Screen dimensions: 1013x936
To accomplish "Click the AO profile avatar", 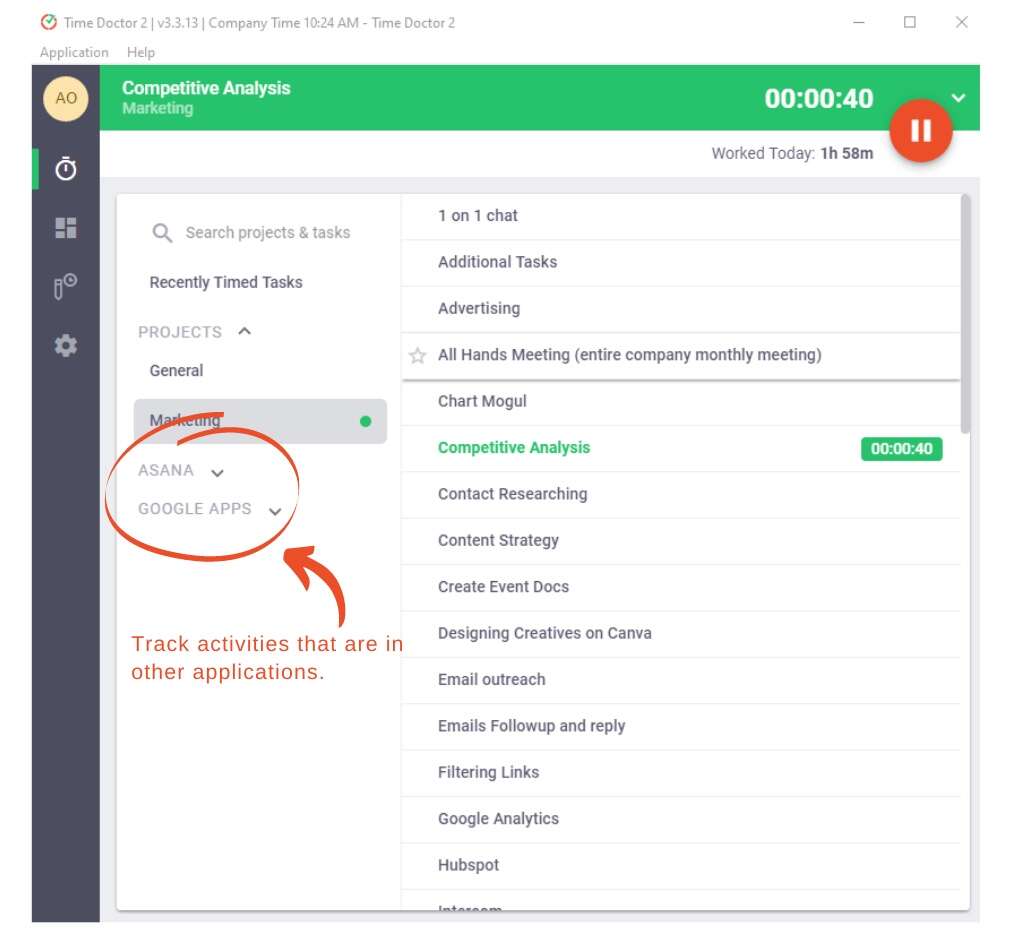I will click(66, 99).
